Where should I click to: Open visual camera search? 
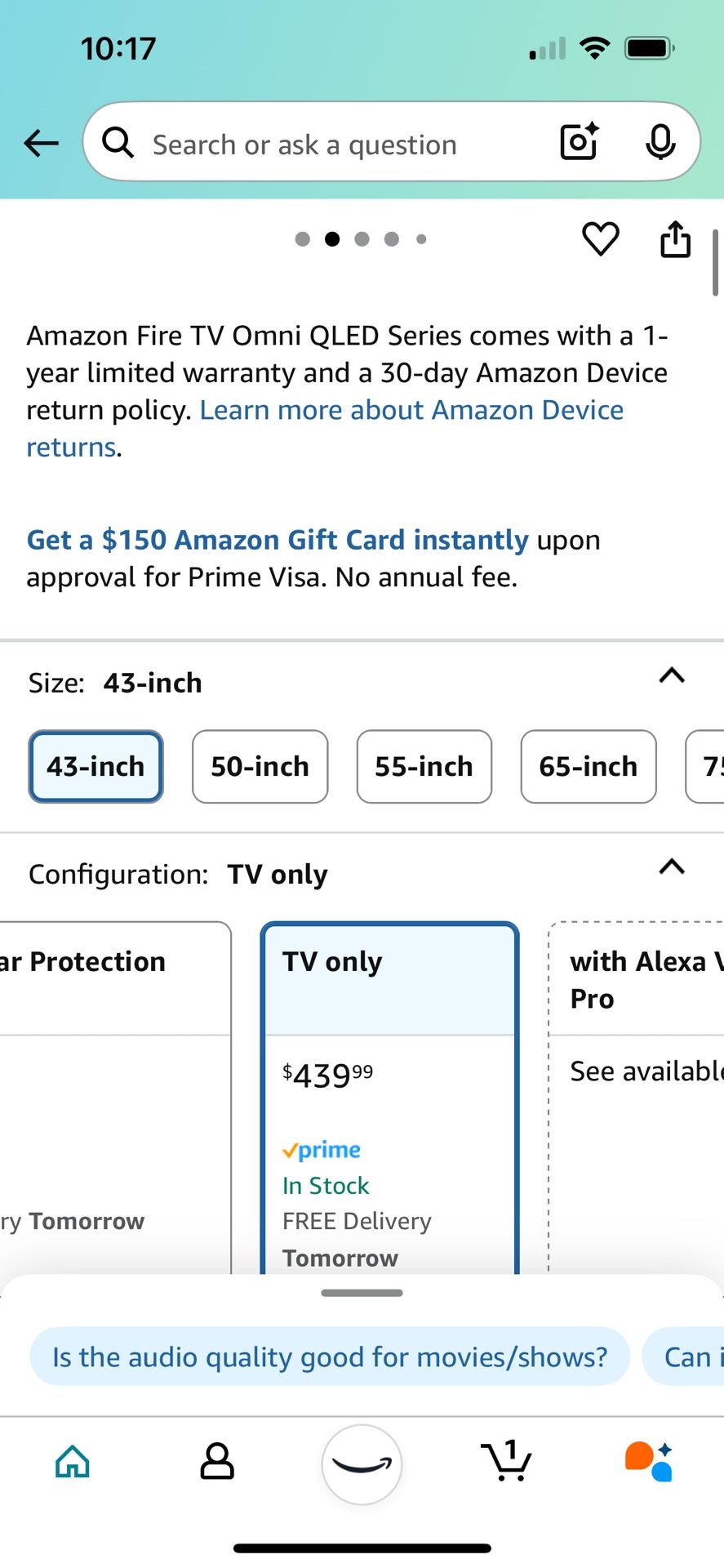click(x=578, y=142)
